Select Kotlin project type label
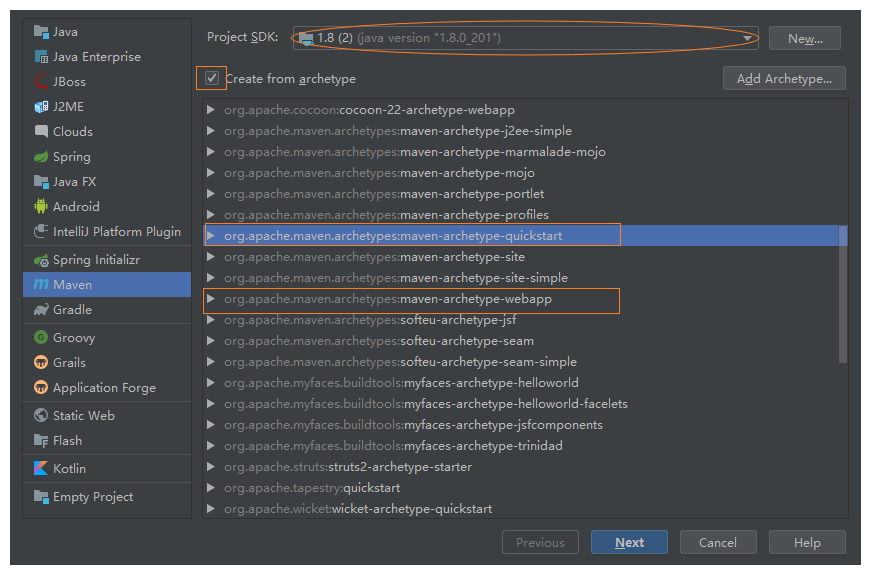Image resolution: width=871 pixels, height=575 pixels. [69, 468]
